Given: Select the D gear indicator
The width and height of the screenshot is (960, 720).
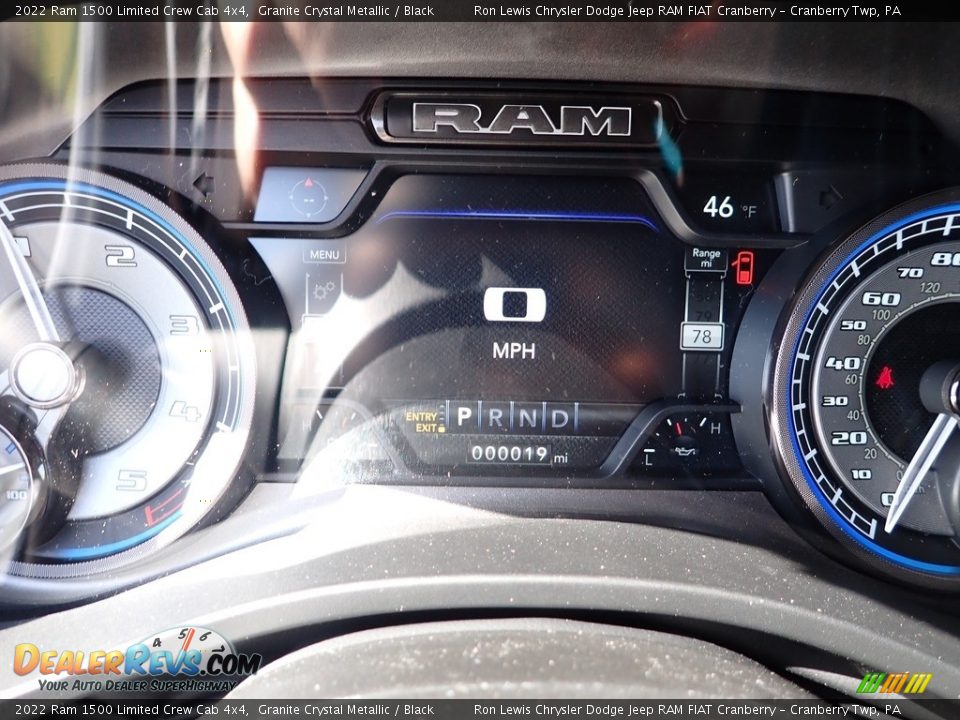Looking at the screenshot, I should [x=560, y=419].
